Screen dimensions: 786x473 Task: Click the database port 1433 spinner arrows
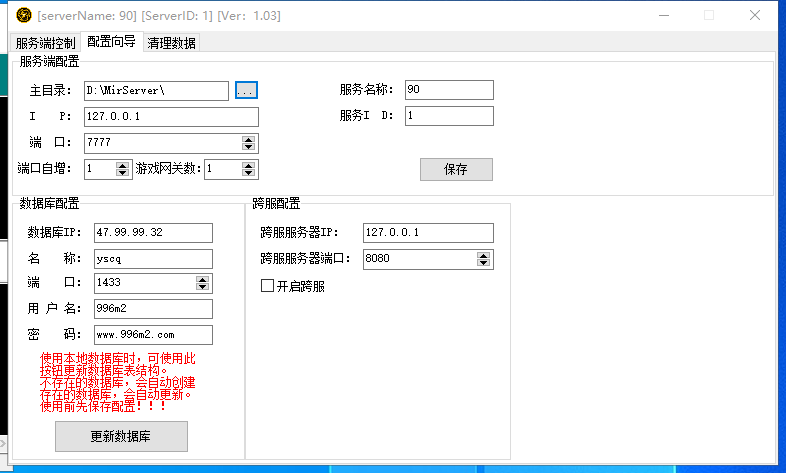206,284
